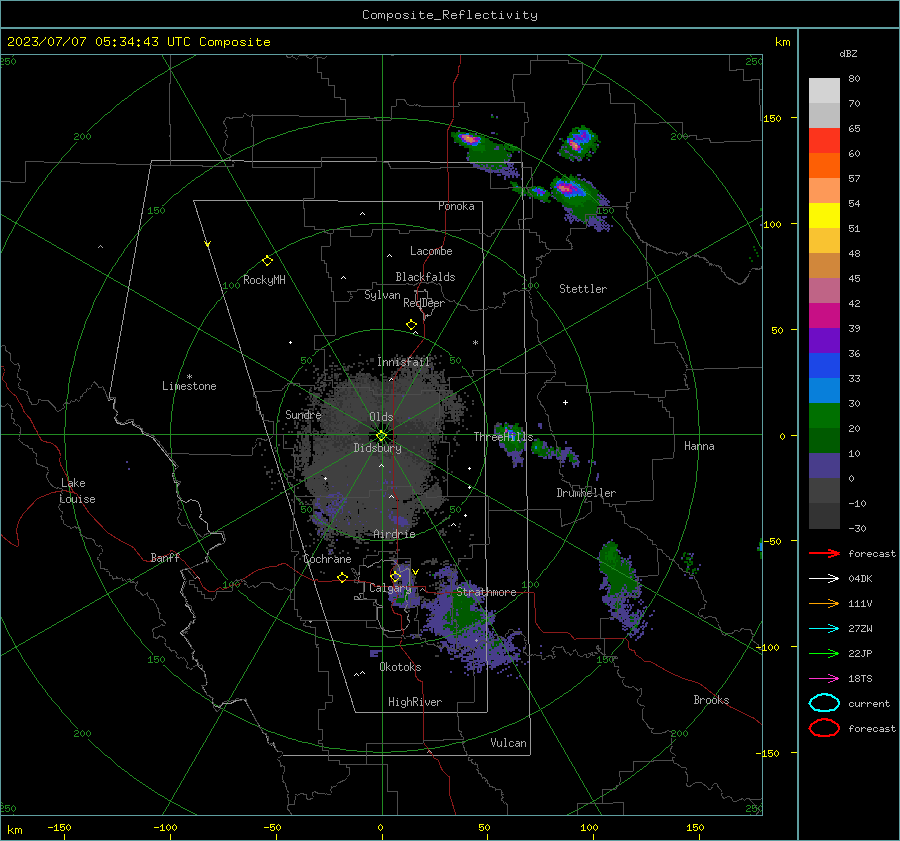
Task: Click the Sundre town label
Action: pos(303,414)
